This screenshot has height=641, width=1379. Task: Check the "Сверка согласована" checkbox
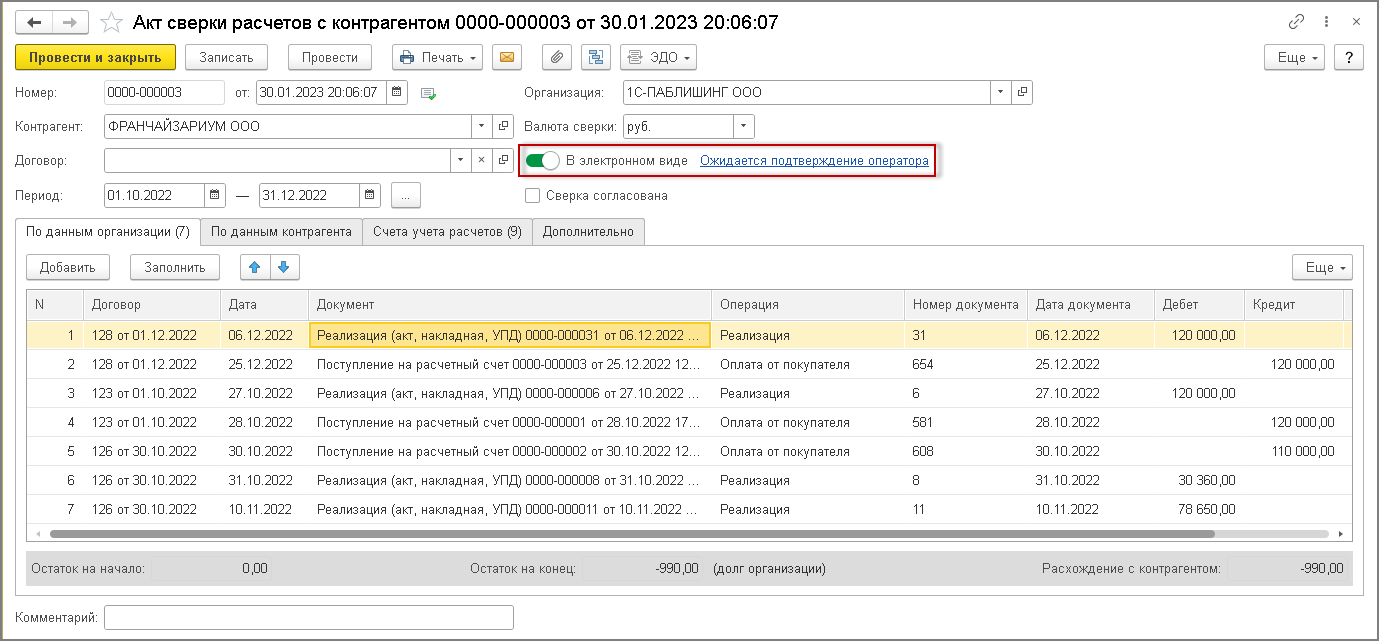pos(533,196)
